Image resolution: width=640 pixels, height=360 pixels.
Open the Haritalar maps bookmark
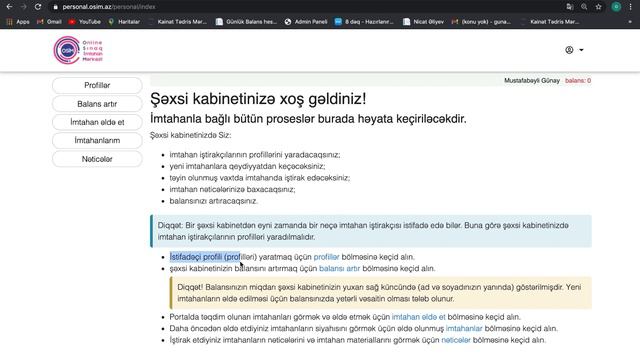click(124, 22)
